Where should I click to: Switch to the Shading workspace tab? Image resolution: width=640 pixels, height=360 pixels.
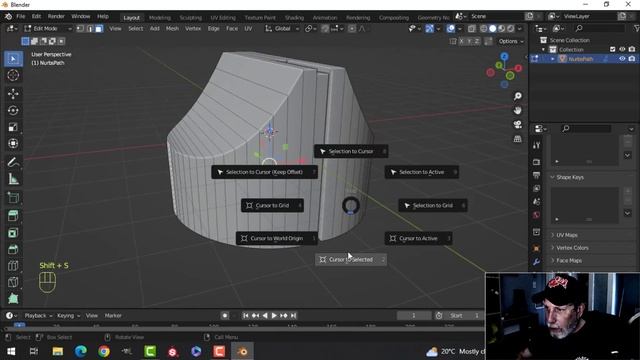coord(294,18)
